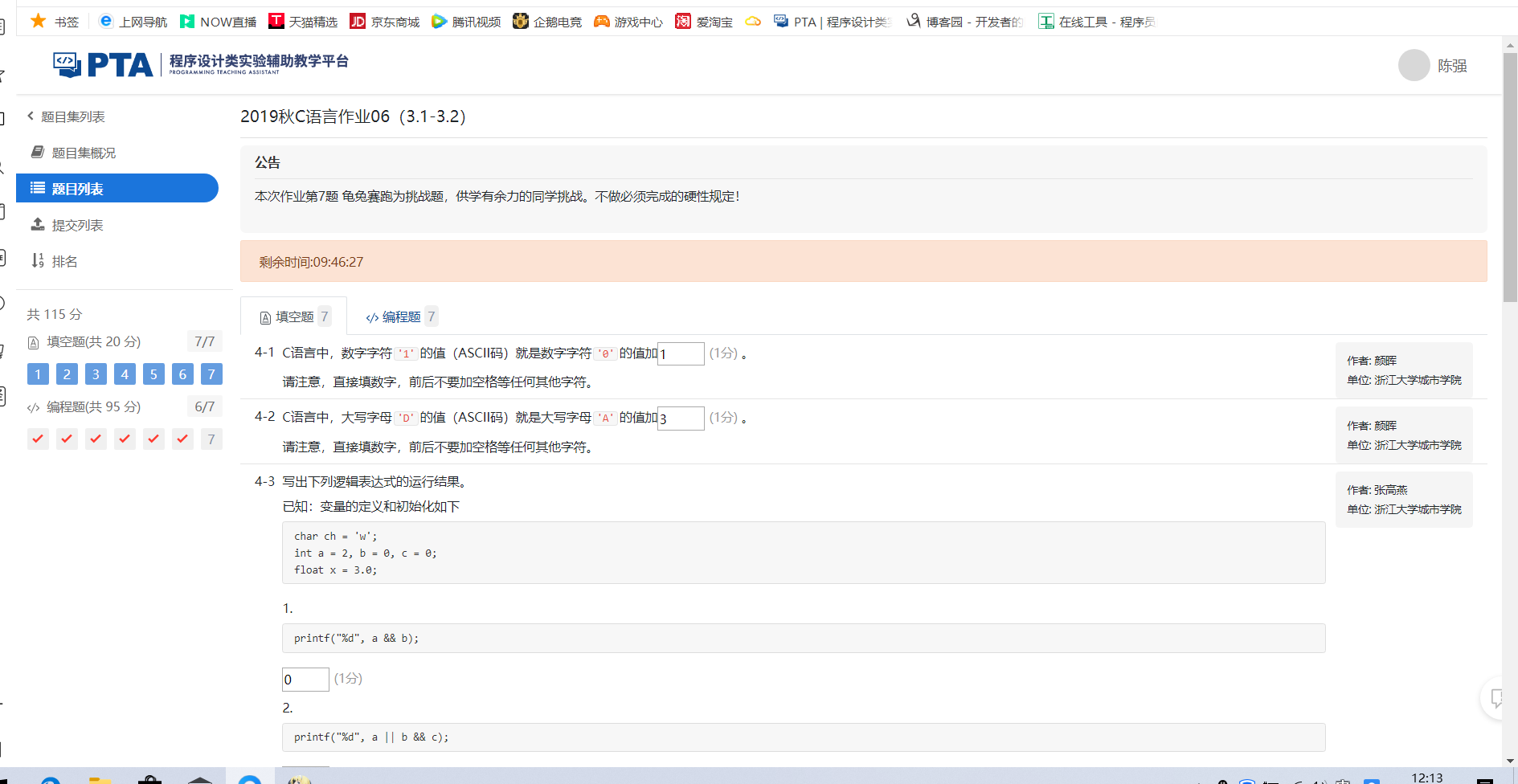Open the 企鹅电竞 bookmark icon
The height and width of the screenshot is (784, 1518).
coord(521,21)
